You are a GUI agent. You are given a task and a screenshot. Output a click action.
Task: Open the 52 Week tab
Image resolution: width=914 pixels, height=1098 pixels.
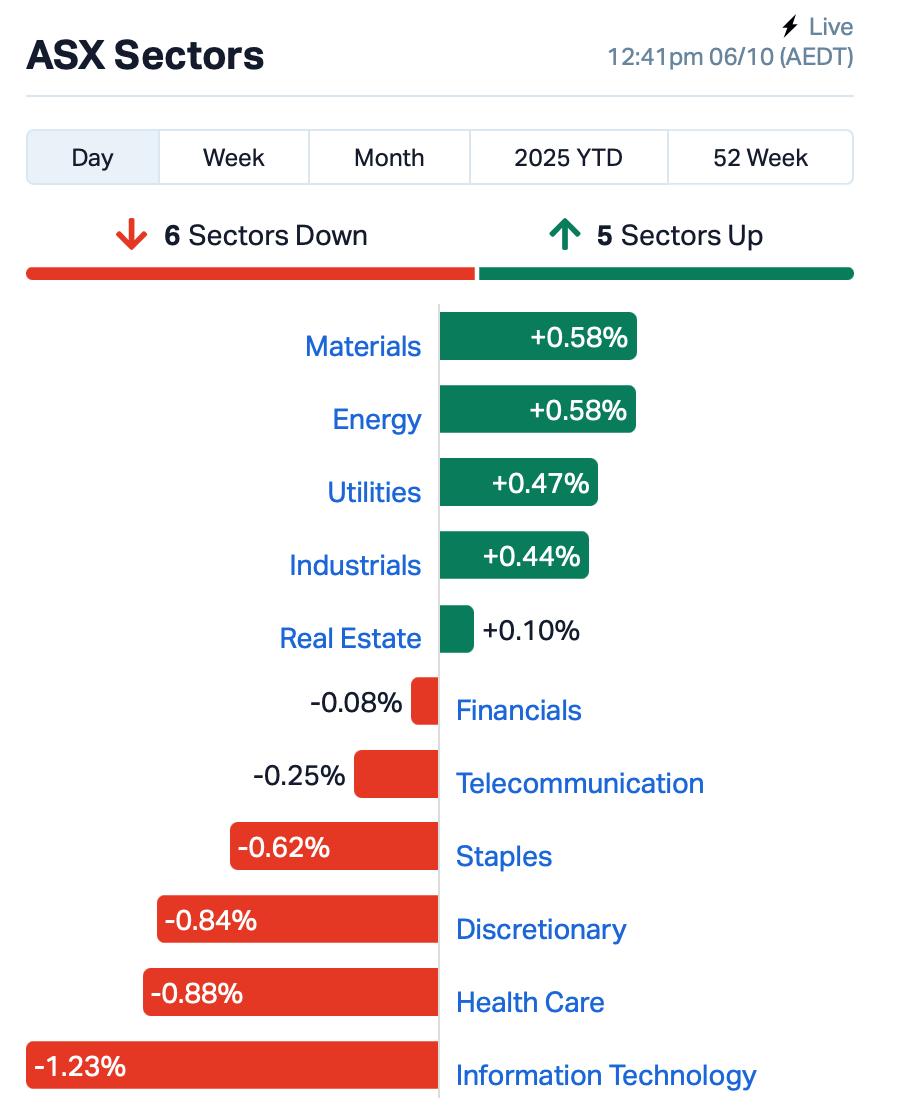point(760,158)
